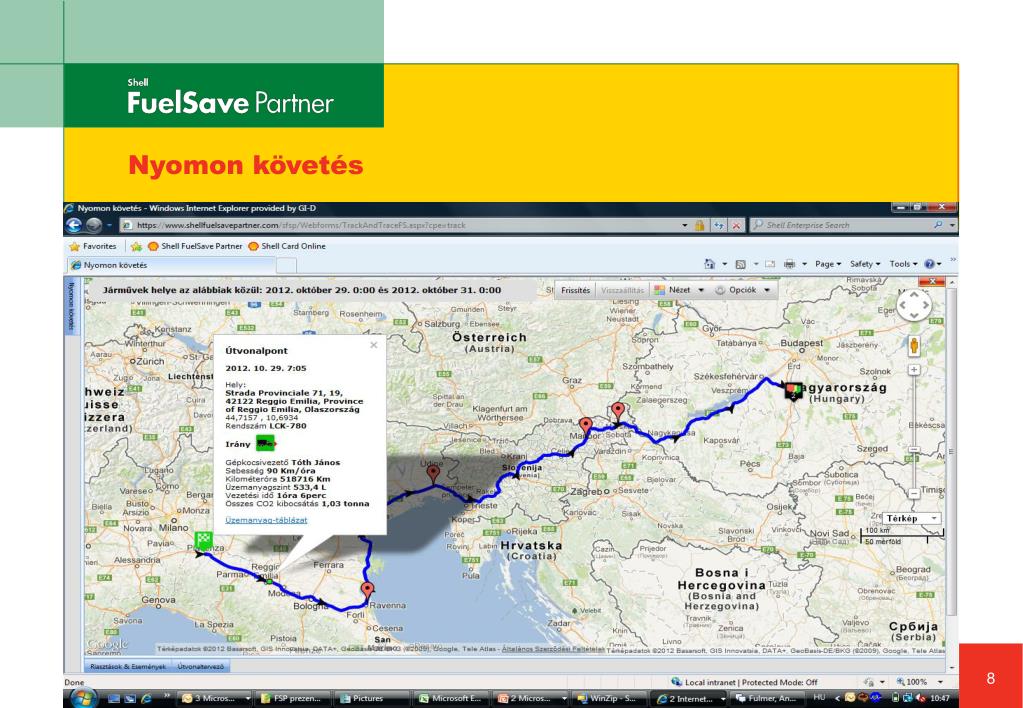This screenshot has height=708, width=1023.
Task: Zoom in using the map plus button
Action: tap(914, 370)
